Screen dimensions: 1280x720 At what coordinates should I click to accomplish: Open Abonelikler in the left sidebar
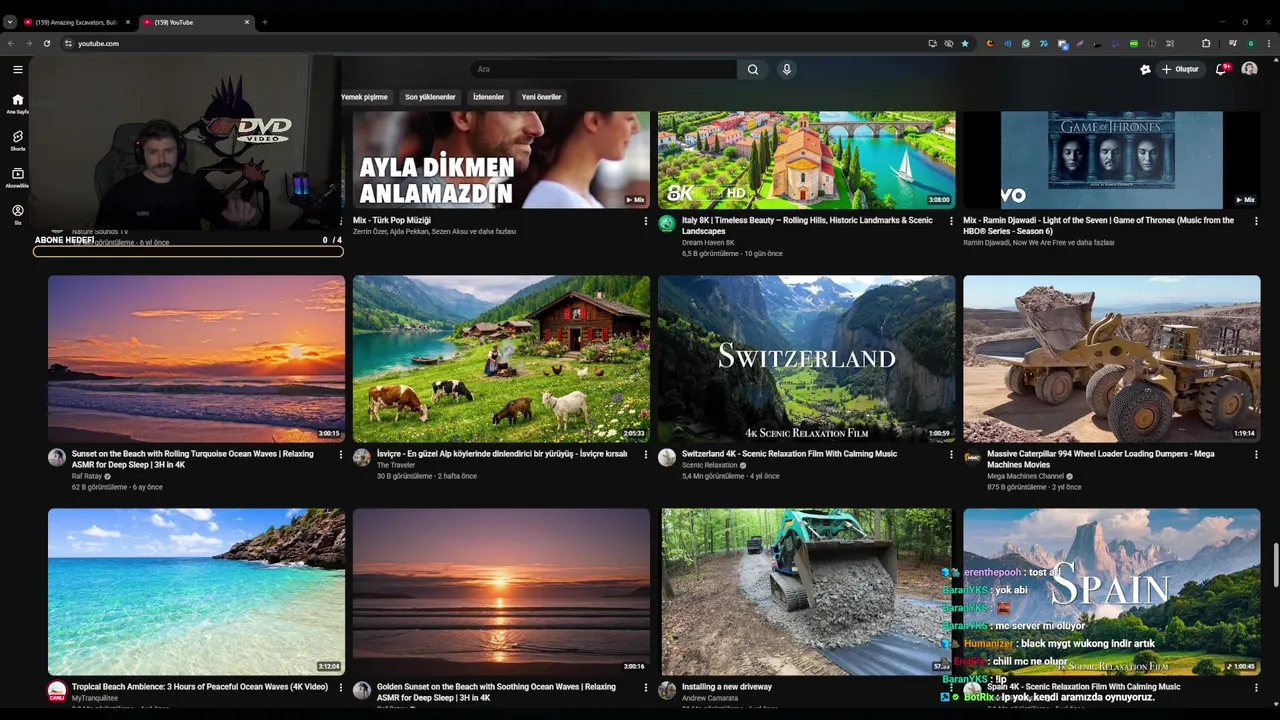pos(17,178)
